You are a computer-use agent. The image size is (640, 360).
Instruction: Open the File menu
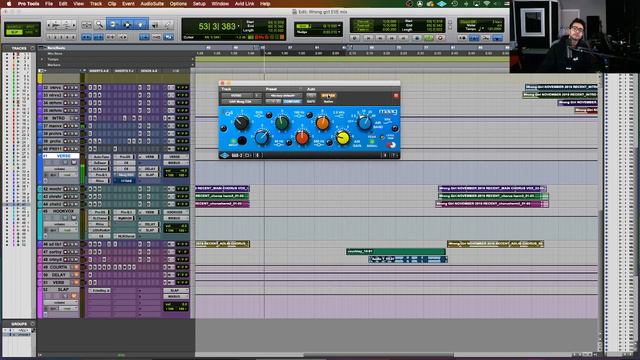pos(49,4)
